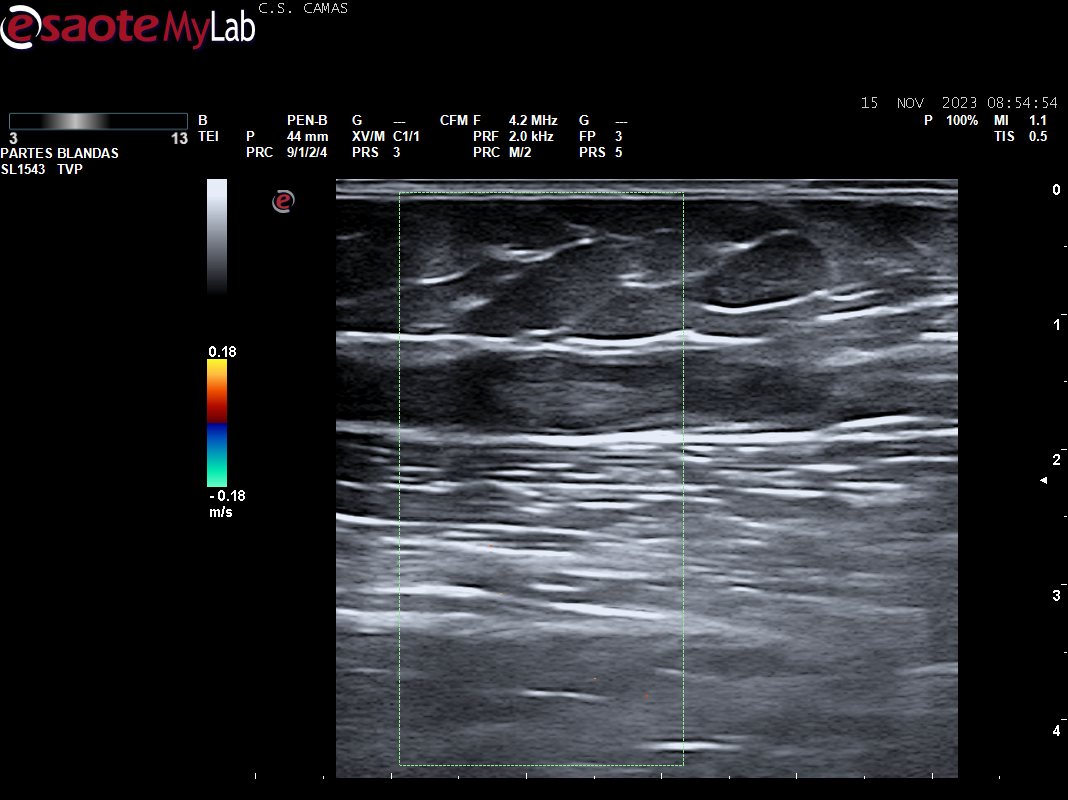Select the CFM frequency 4.2 MHz value
1068x800 pixels.
click(532, 120)
